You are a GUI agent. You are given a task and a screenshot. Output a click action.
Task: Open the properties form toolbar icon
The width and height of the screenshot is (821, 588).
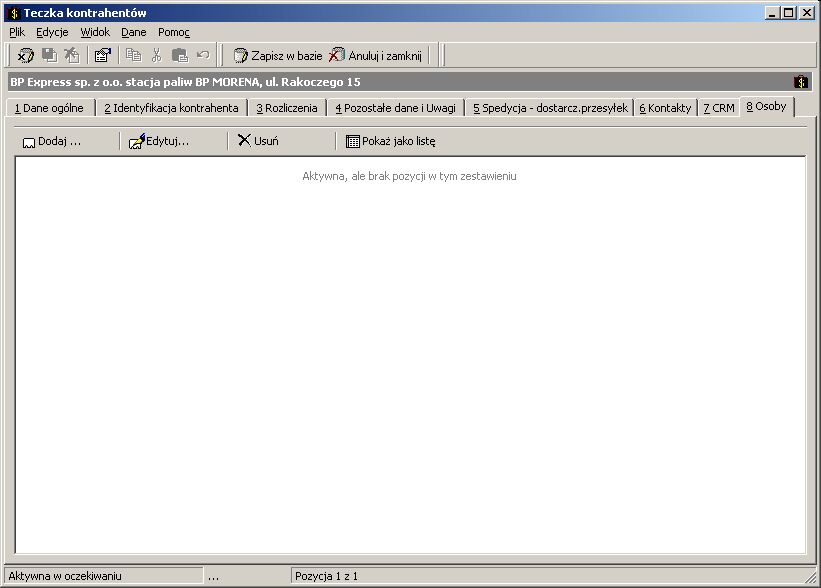pos(103,55)
